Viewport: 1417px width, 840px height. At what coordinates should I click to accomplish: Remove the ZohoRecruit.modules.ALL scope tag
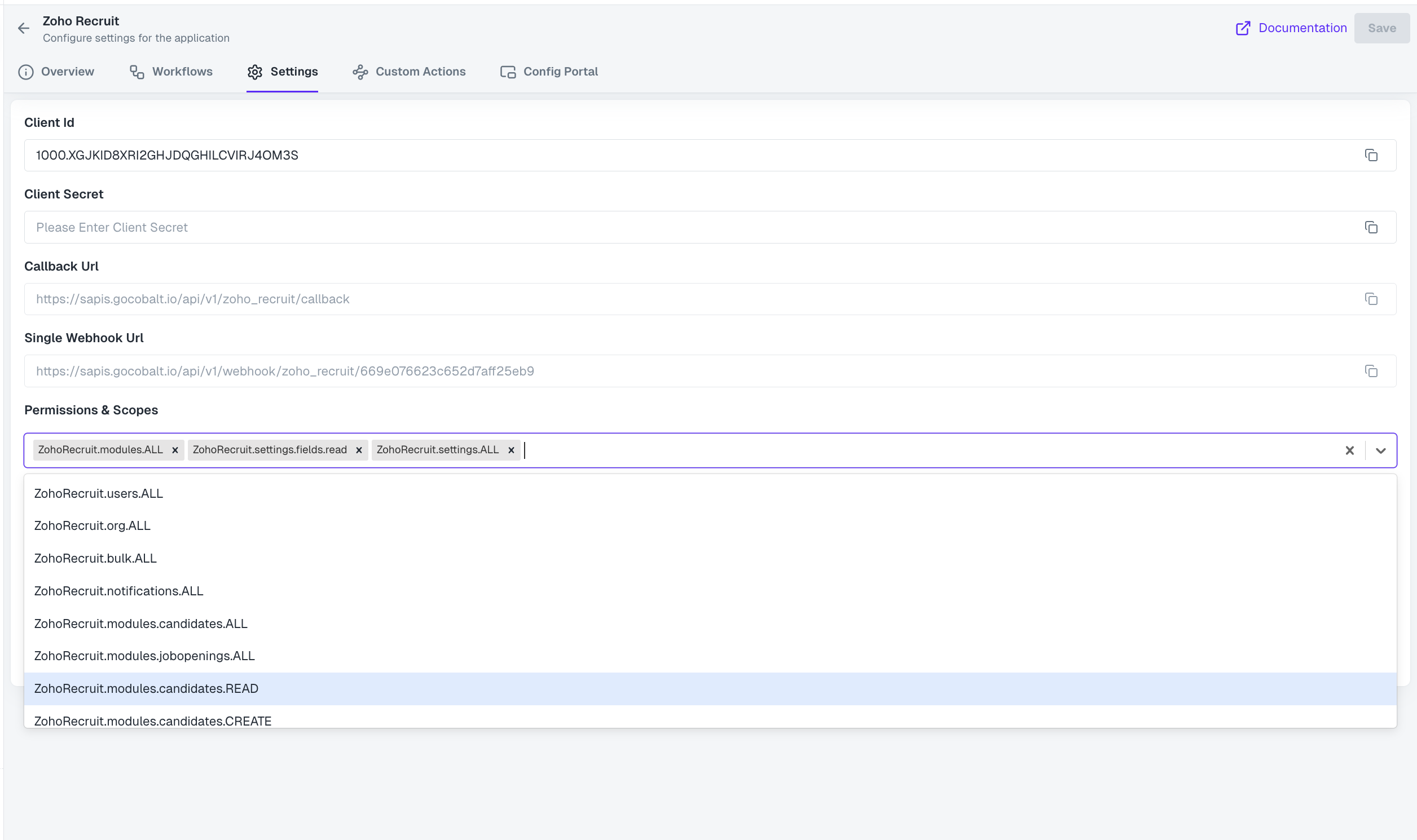174,450
